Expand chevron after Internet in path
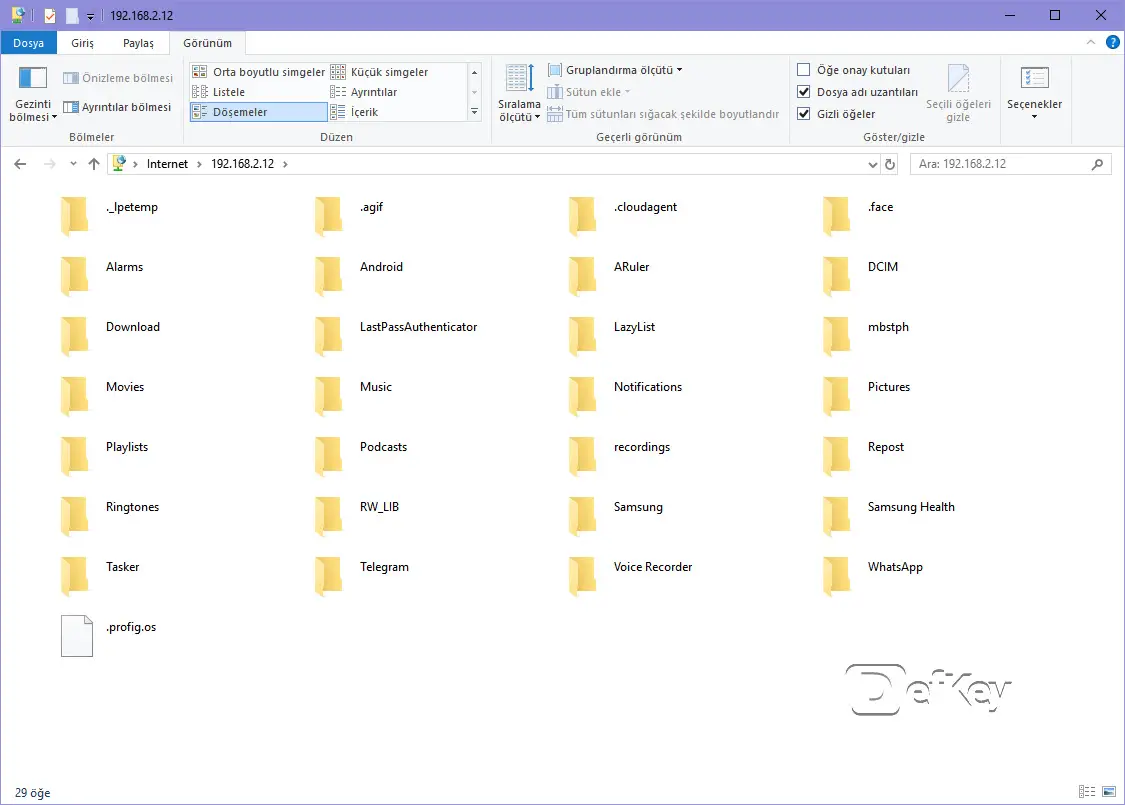Image resolution: width=1125 pixels, height=805 pixels. click(x=199, y=164)
